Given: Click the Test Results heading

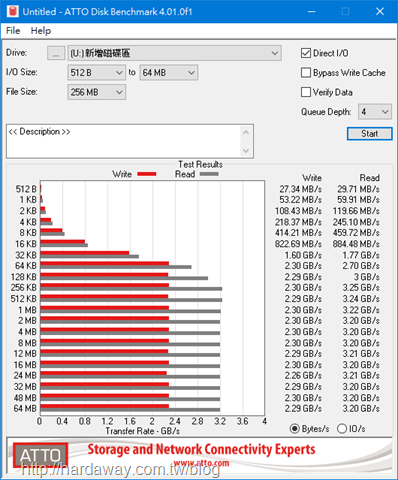Looking at the screenshot, I should pyautogui.click(x=200, y=164).
